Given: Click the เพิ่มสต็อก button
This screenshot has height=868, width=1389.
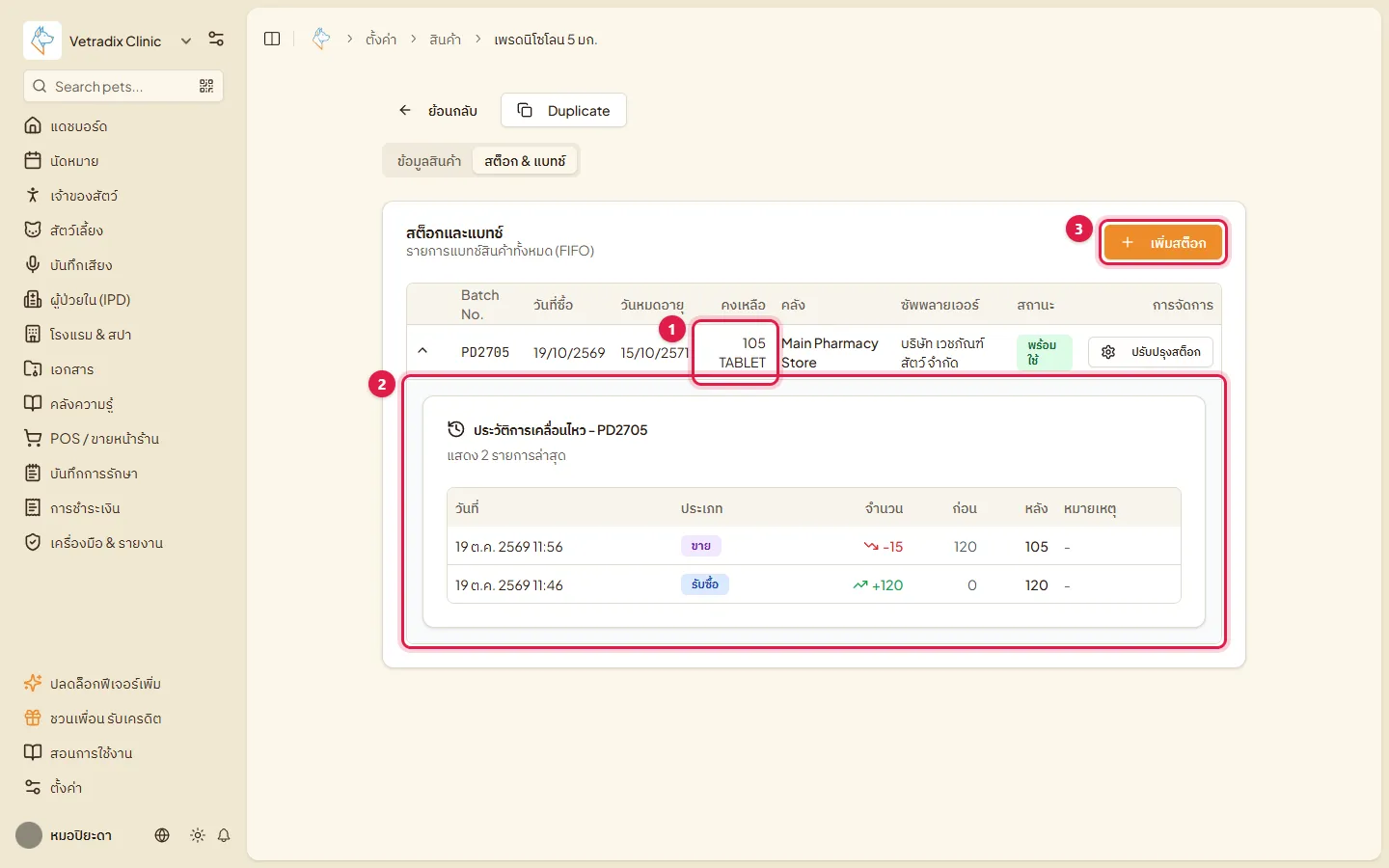Looking at the screenshot, I should (1163, 243).
